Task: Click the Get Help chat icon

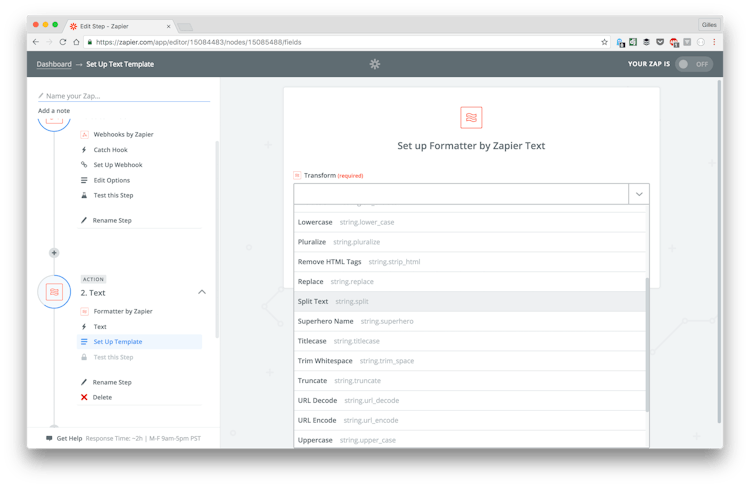Action: [x=49, y=438]
